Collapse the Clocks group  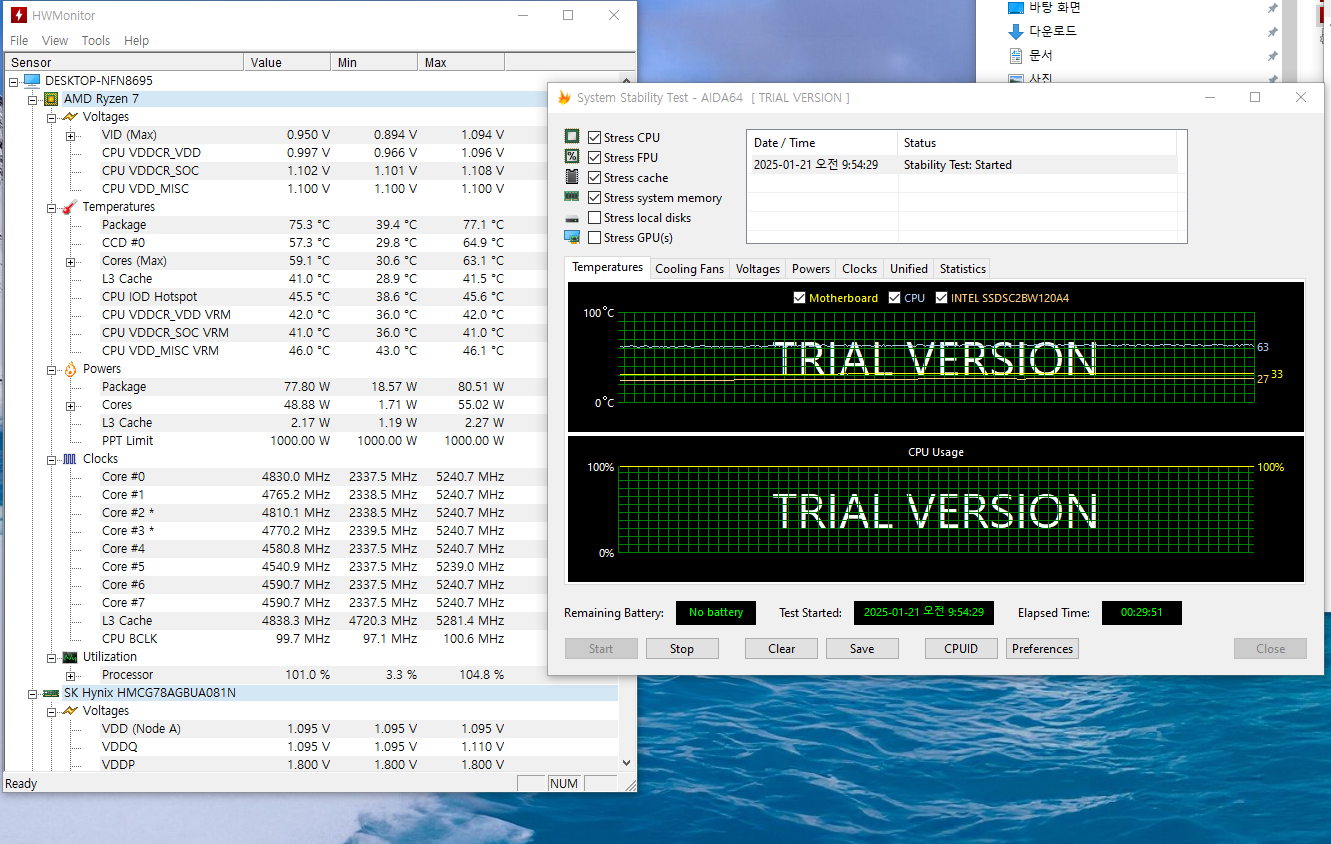click(52, 459)
